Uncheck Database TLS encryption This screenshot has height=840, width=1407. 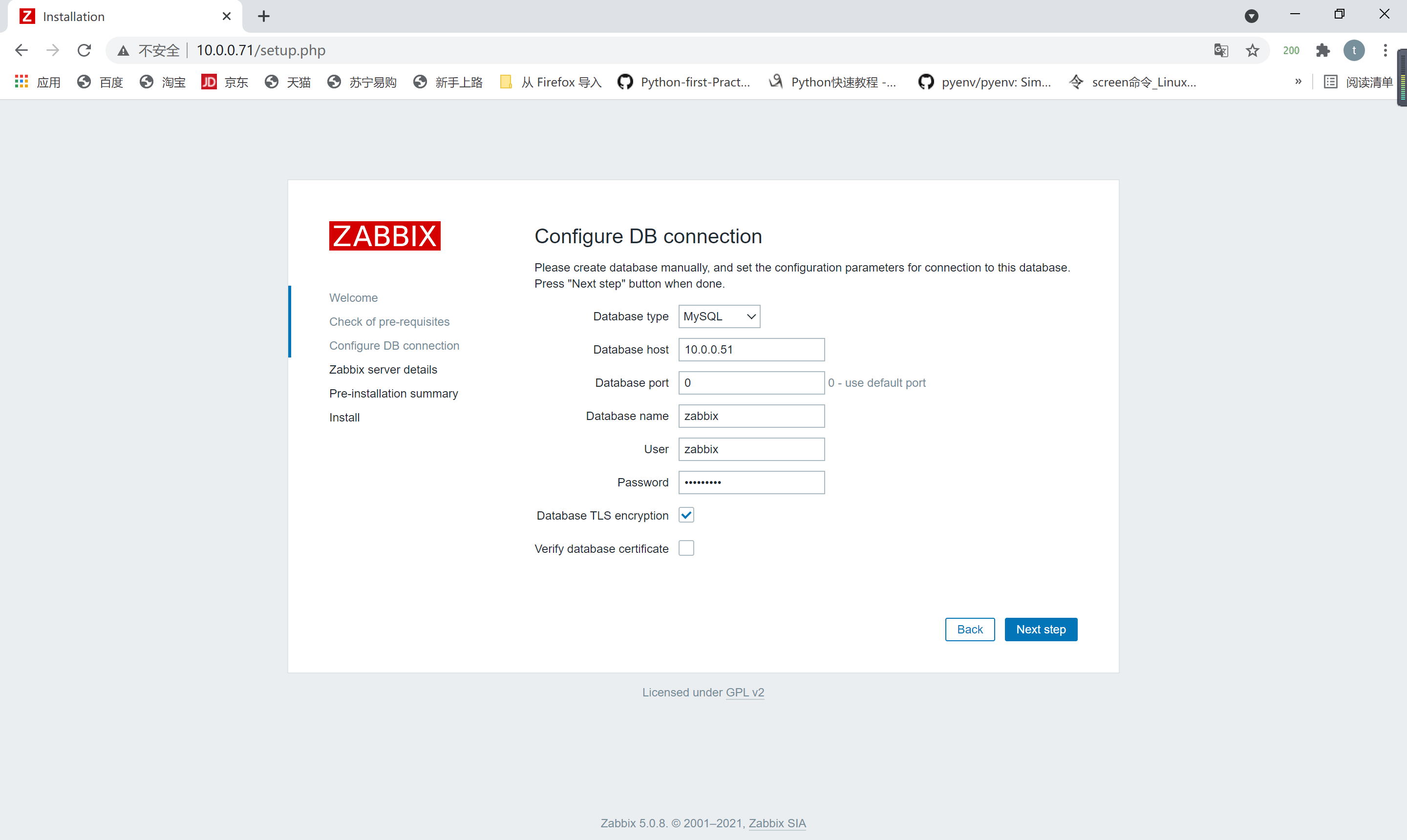click(x=686, y=515)
